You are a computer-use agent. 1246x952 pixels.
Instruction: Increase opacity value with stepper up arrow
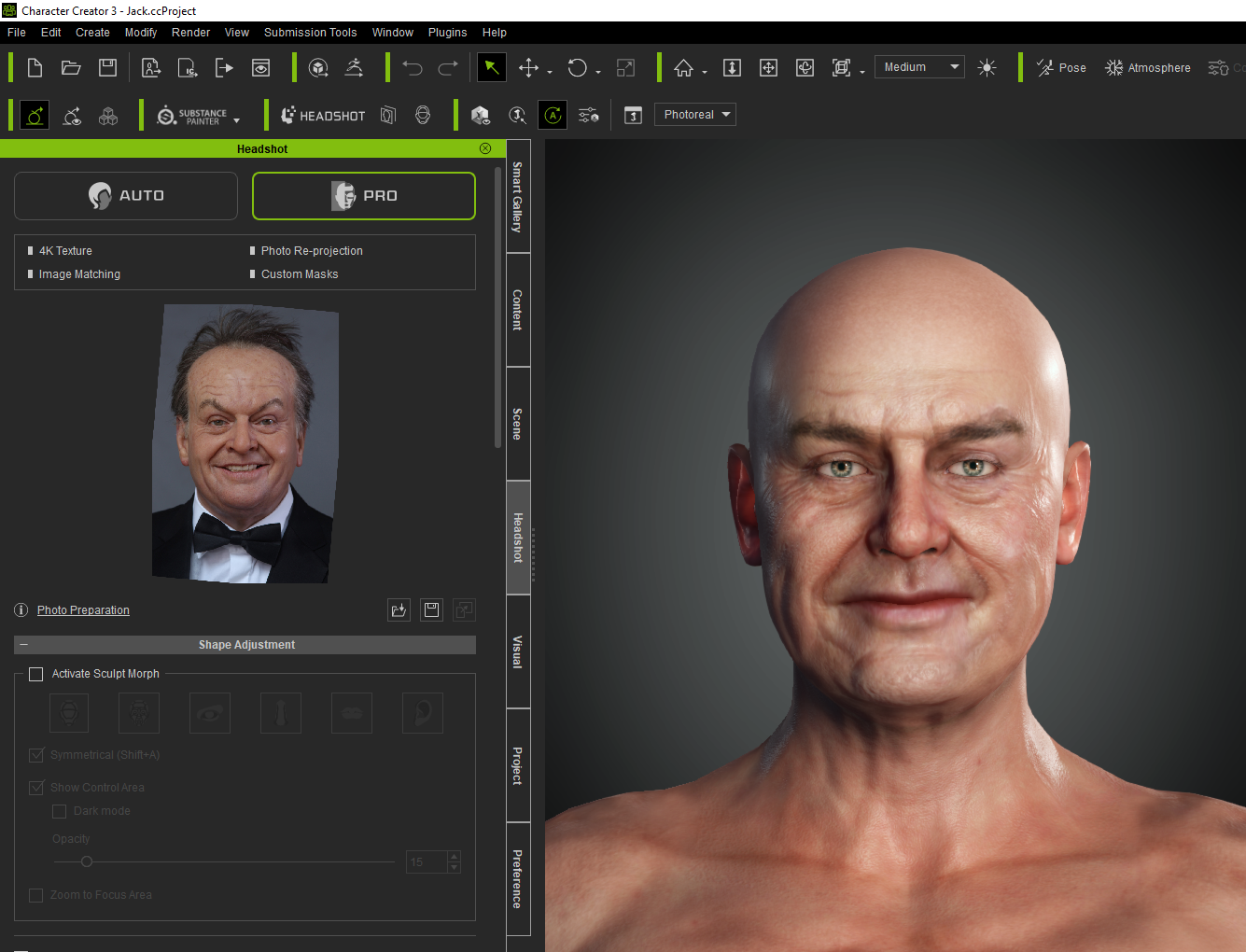pos(455,856)
